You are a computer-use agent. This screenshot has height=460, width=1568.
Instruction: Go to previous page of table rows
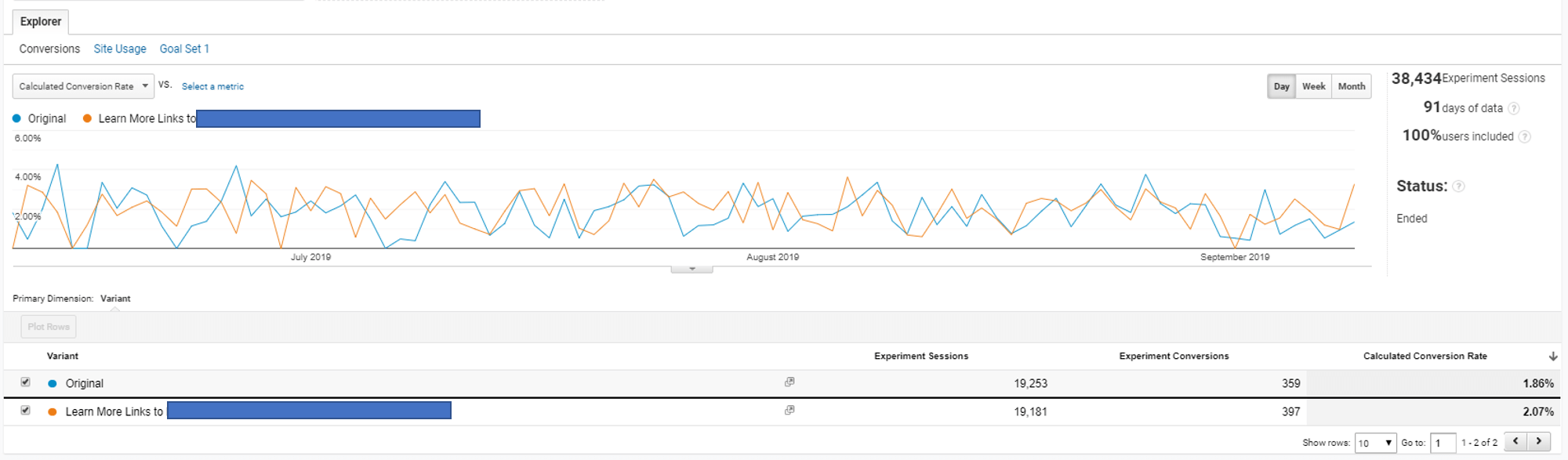(1516, 442)
